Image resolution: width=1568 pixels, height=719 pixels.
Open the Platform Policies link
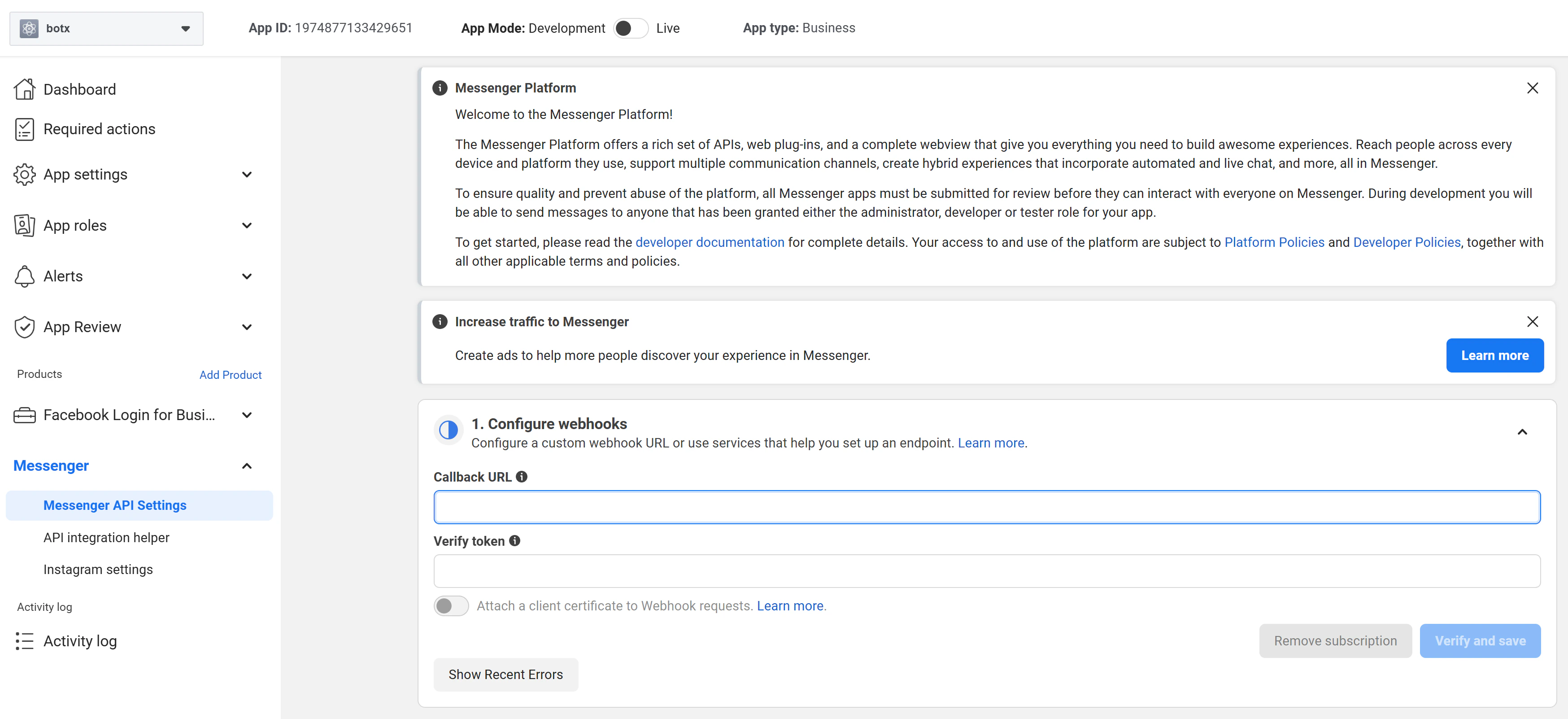click(1274, 242)
